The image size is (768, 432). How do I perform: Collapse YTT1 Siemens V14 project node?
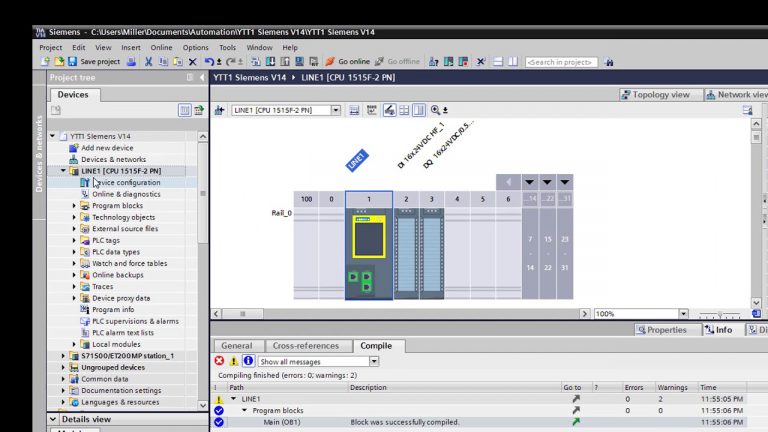point(52,136)
